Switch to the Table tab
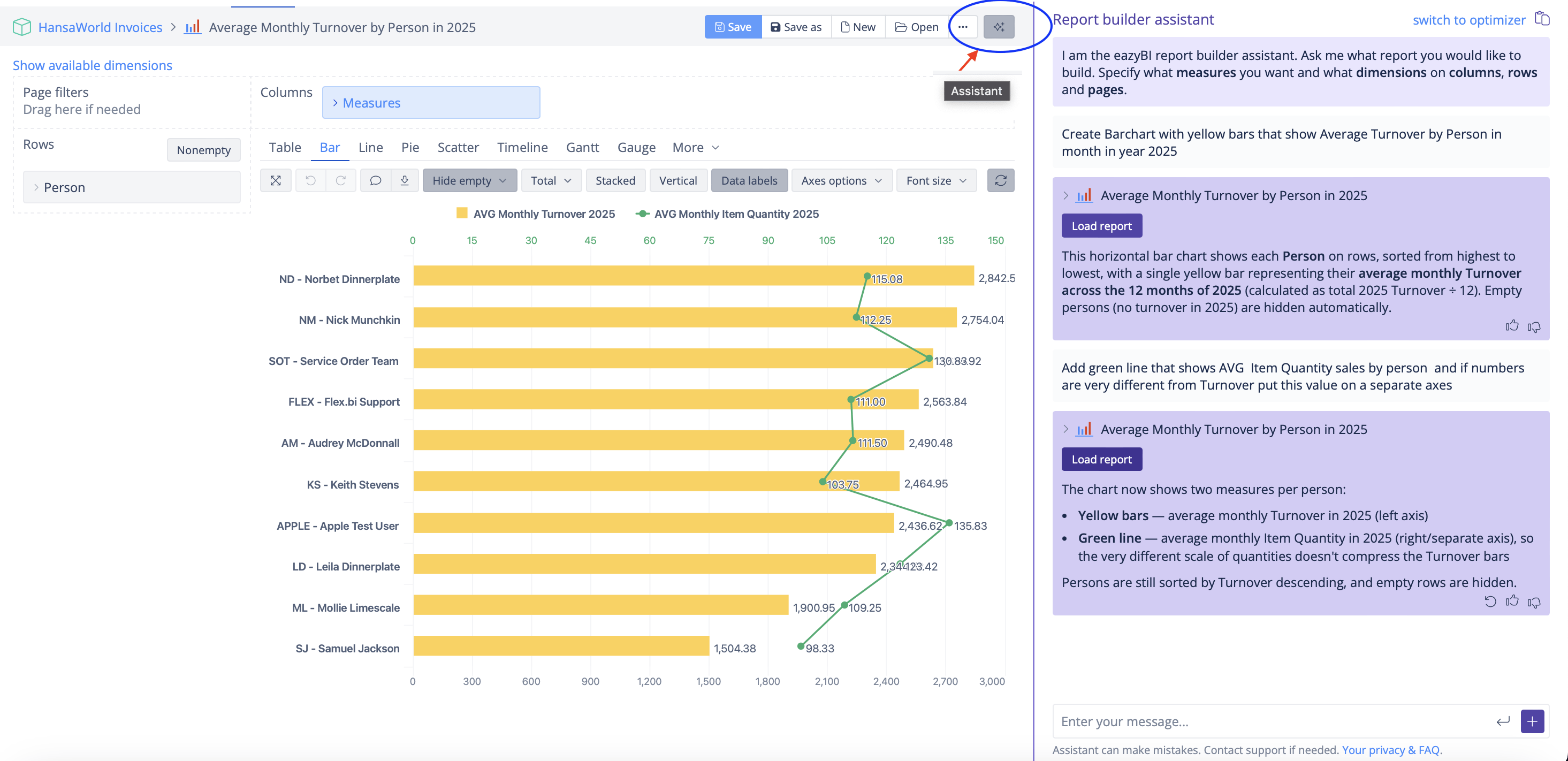Image resolution: width=1568 pixels, height=761 pixels. pyautogui.click(x=284, y=147)
